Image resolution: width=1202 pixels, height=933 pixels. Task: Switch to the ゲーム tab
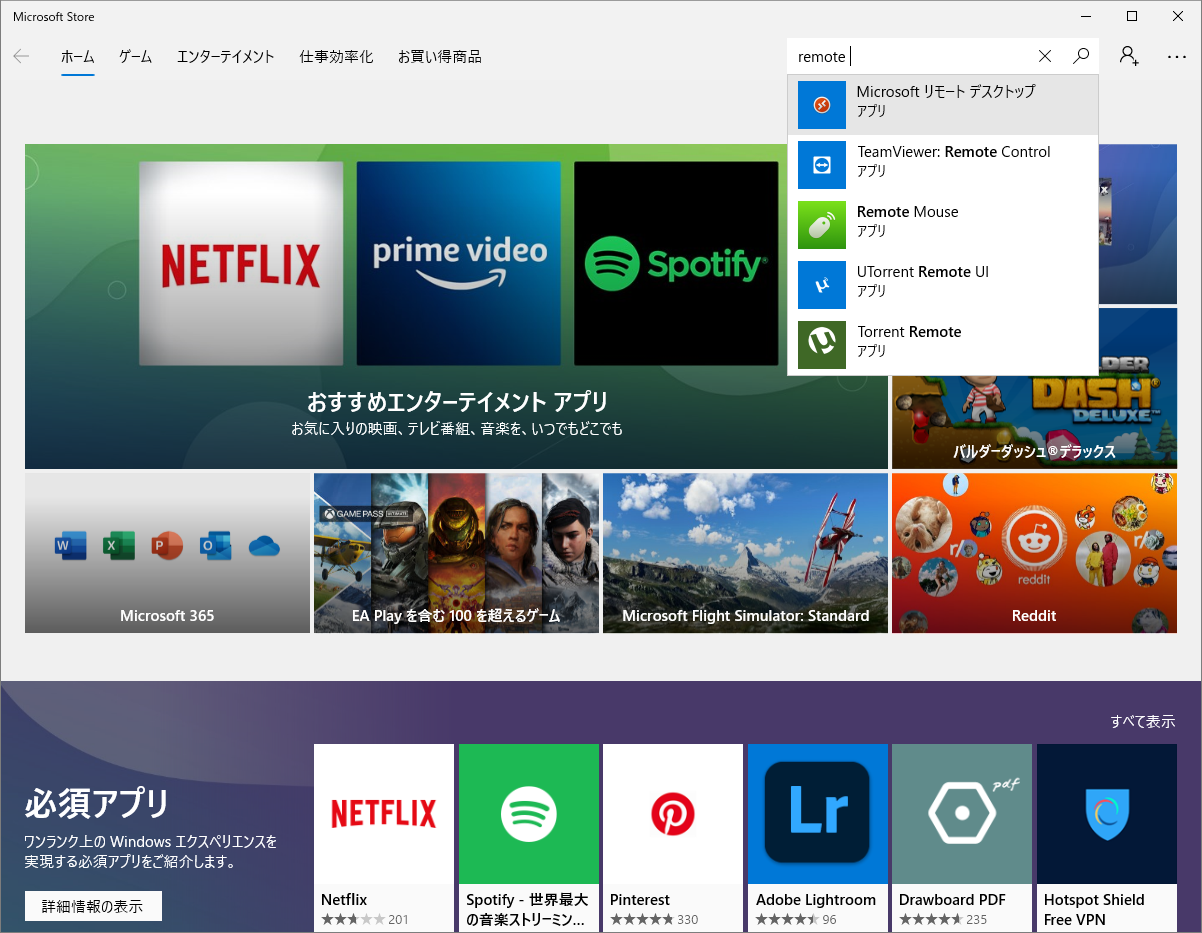click(135, 57)
